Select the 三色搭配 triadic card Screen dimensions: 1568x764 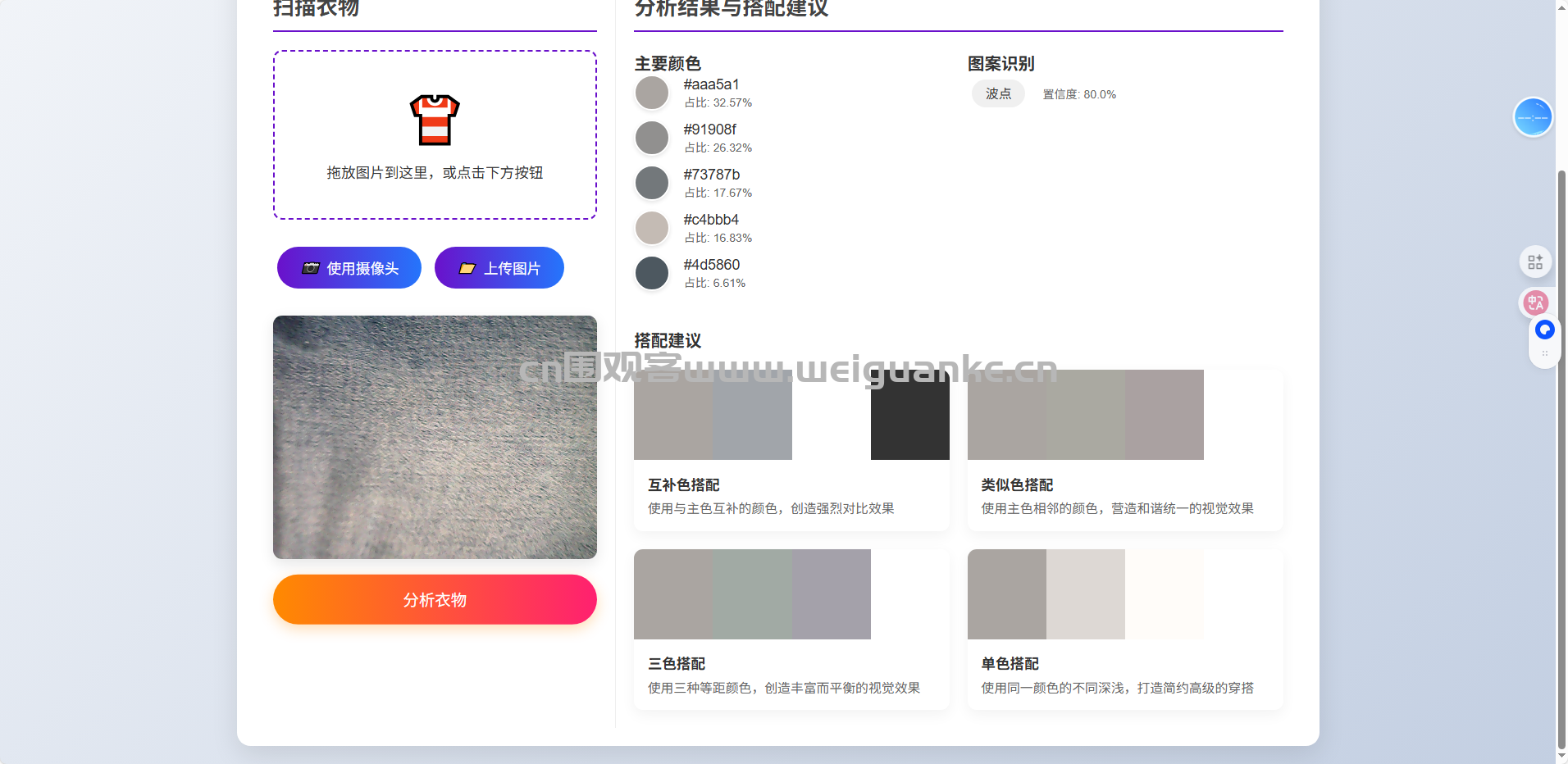[x=791, y=630]
